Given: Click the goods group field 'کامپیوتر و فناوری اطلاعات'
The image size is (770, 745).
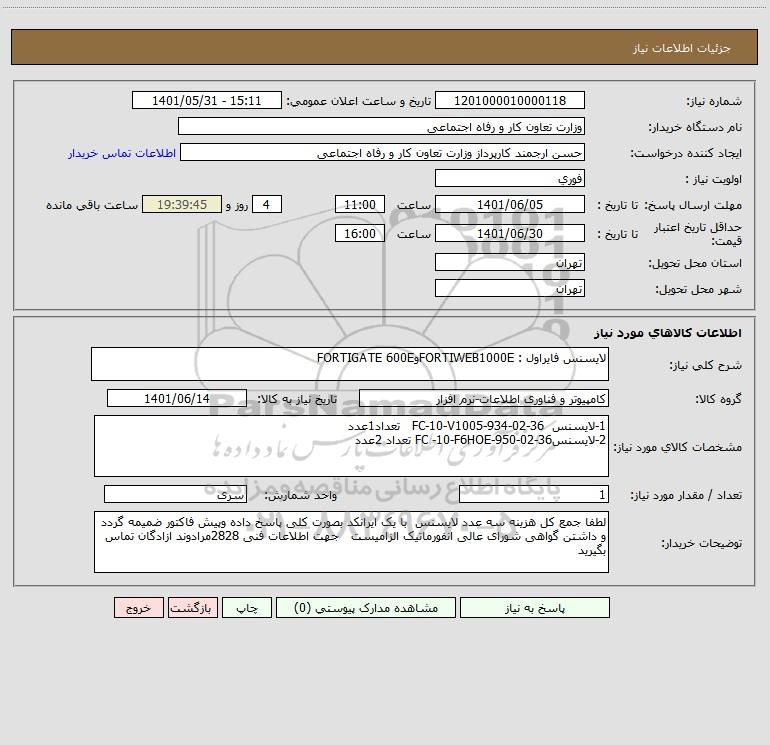Looking at the screenshot, I should [484, 398].
